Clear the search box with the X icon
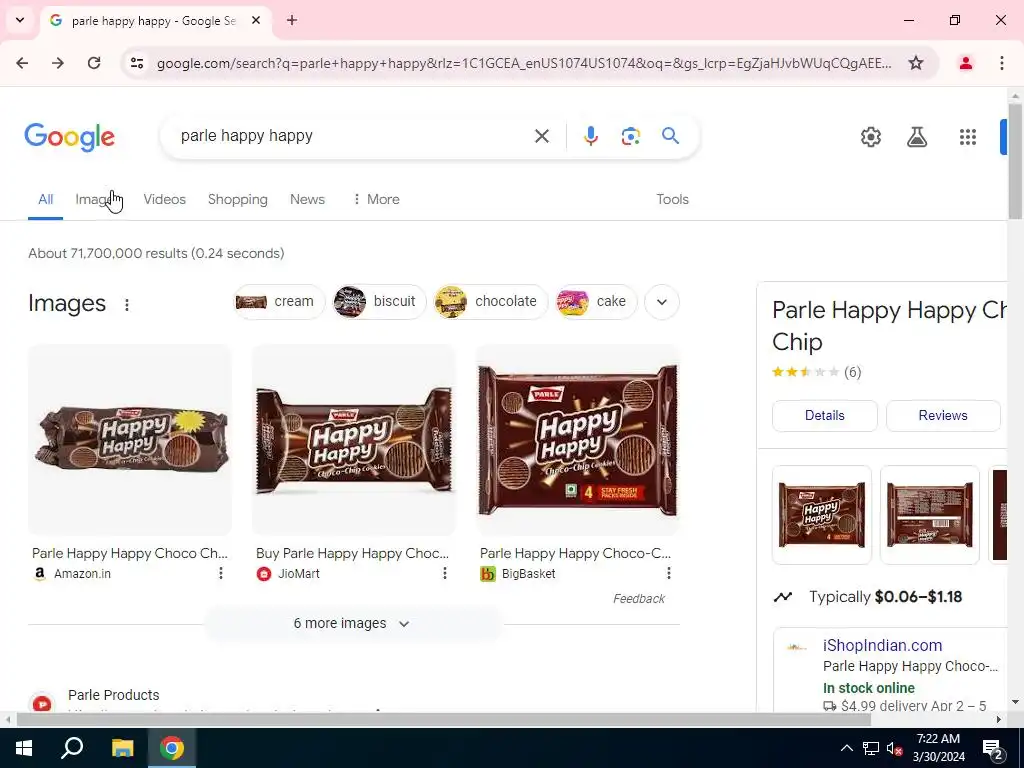This screenshot has height=768, width=1024. (541, 136)
